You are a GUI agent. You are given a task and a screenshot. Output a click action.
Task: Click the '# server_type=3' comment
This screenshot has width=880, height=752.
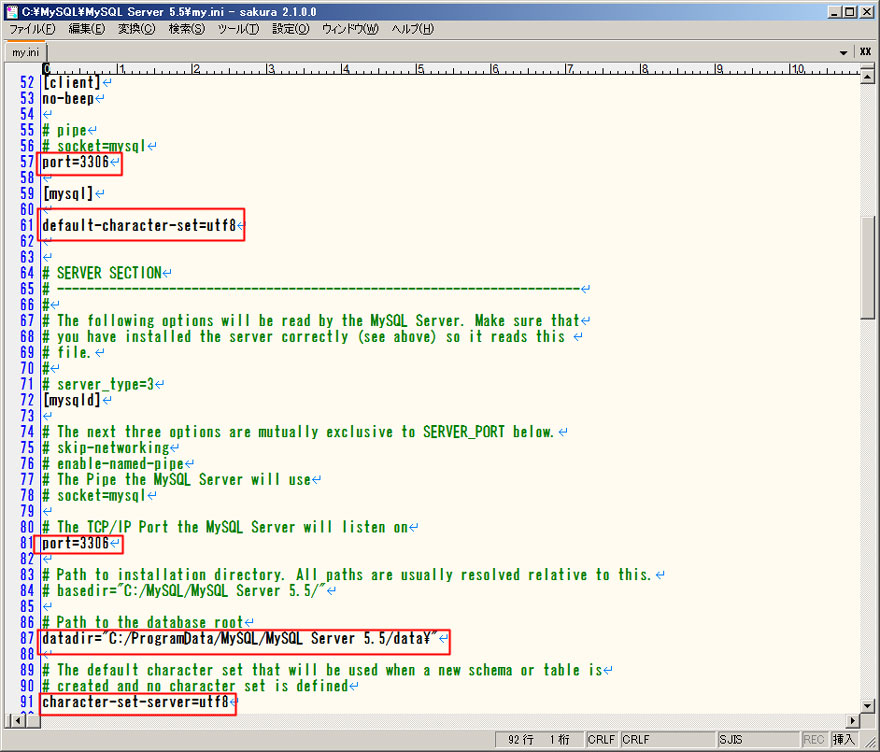98,384
